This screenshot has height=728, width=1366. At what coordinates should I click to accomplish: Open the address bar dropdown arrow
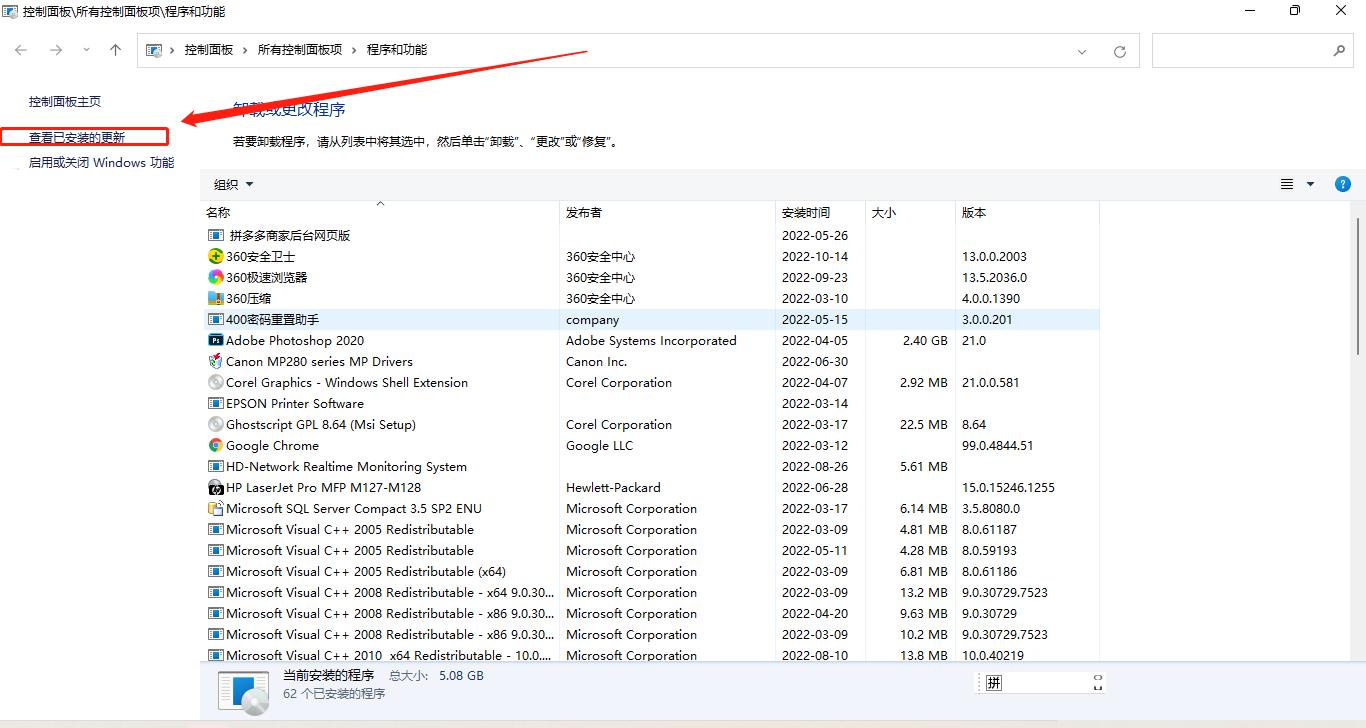[1081, 49]
